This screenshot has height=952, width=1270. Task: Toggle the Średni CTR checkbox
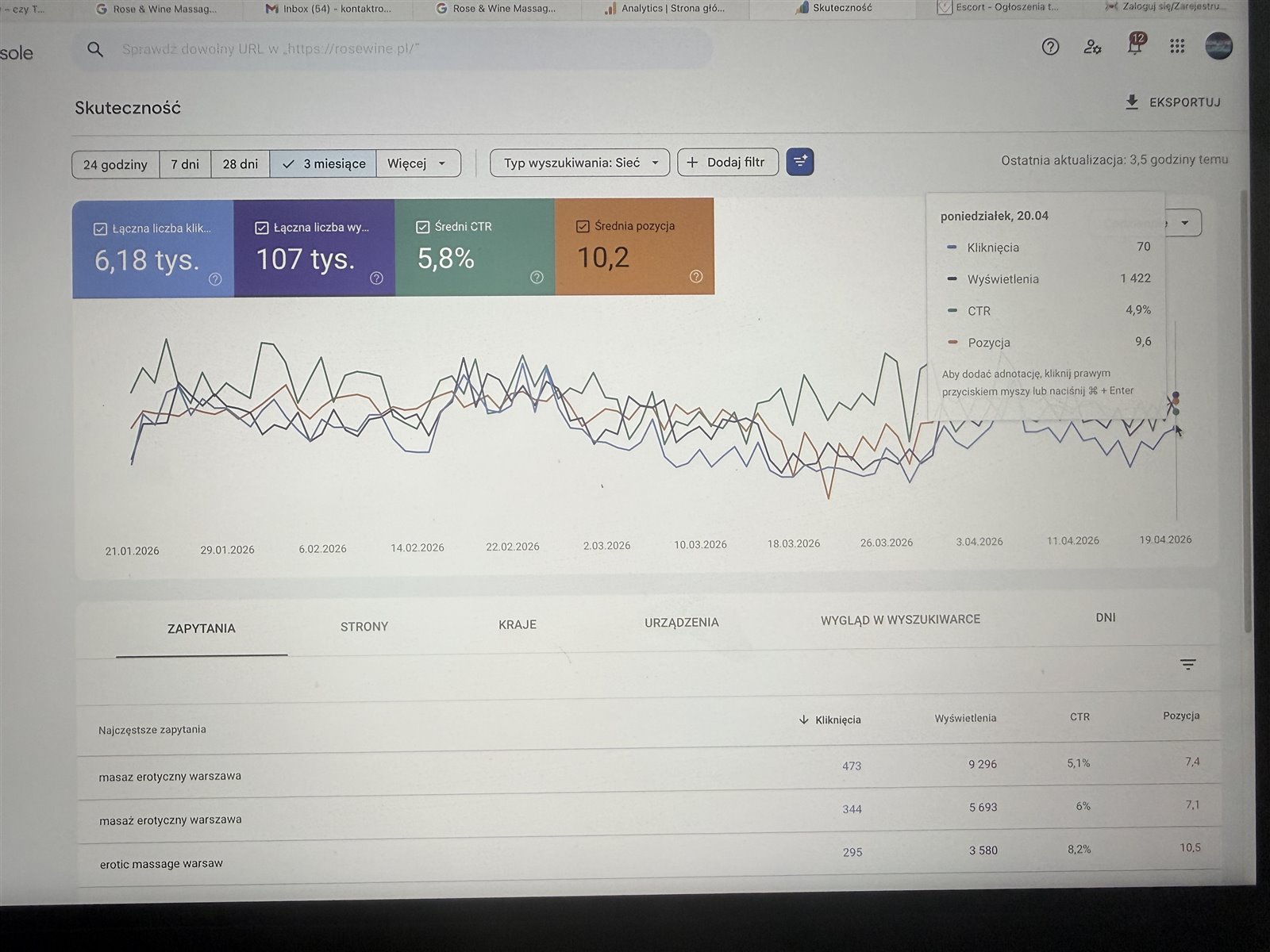[x=422, y=227]
